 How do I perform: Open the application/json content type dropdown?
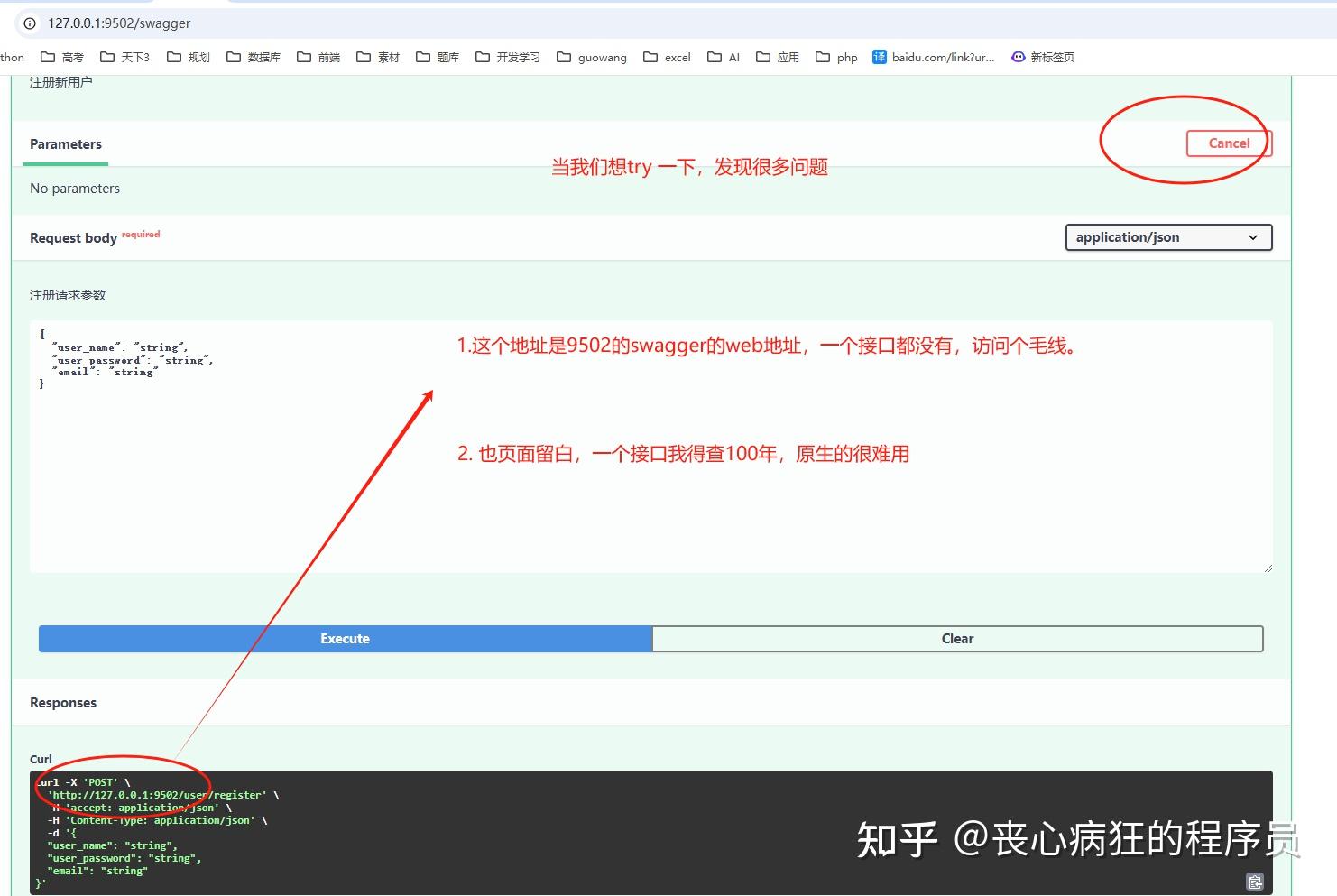(1168, 237)
